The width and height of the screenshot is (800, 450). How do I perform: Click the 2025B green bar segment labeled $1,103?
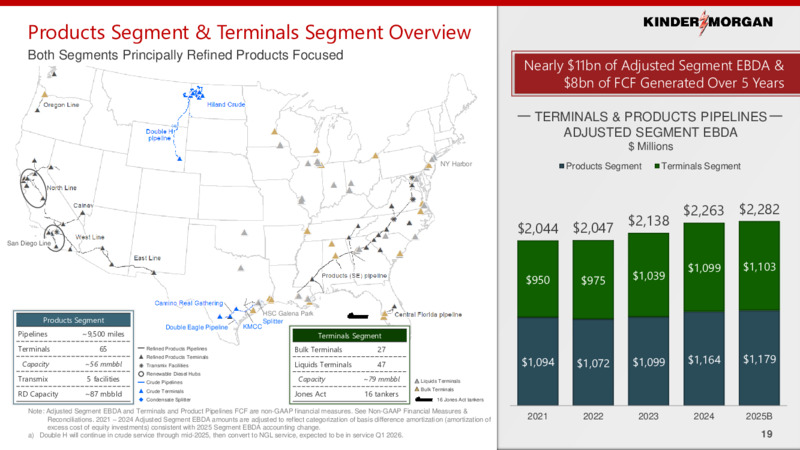(759, 266)
